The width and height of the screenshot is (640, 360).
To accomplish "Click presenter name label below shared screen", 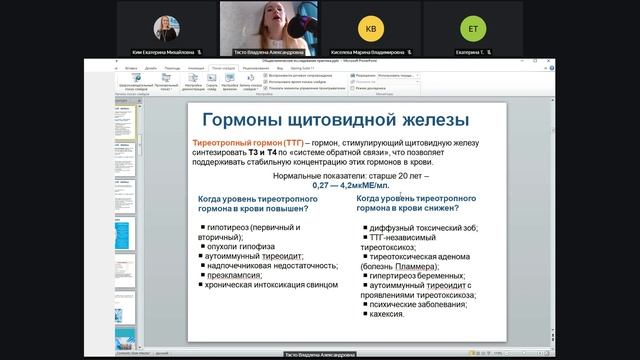I will (x=320, y=355).
